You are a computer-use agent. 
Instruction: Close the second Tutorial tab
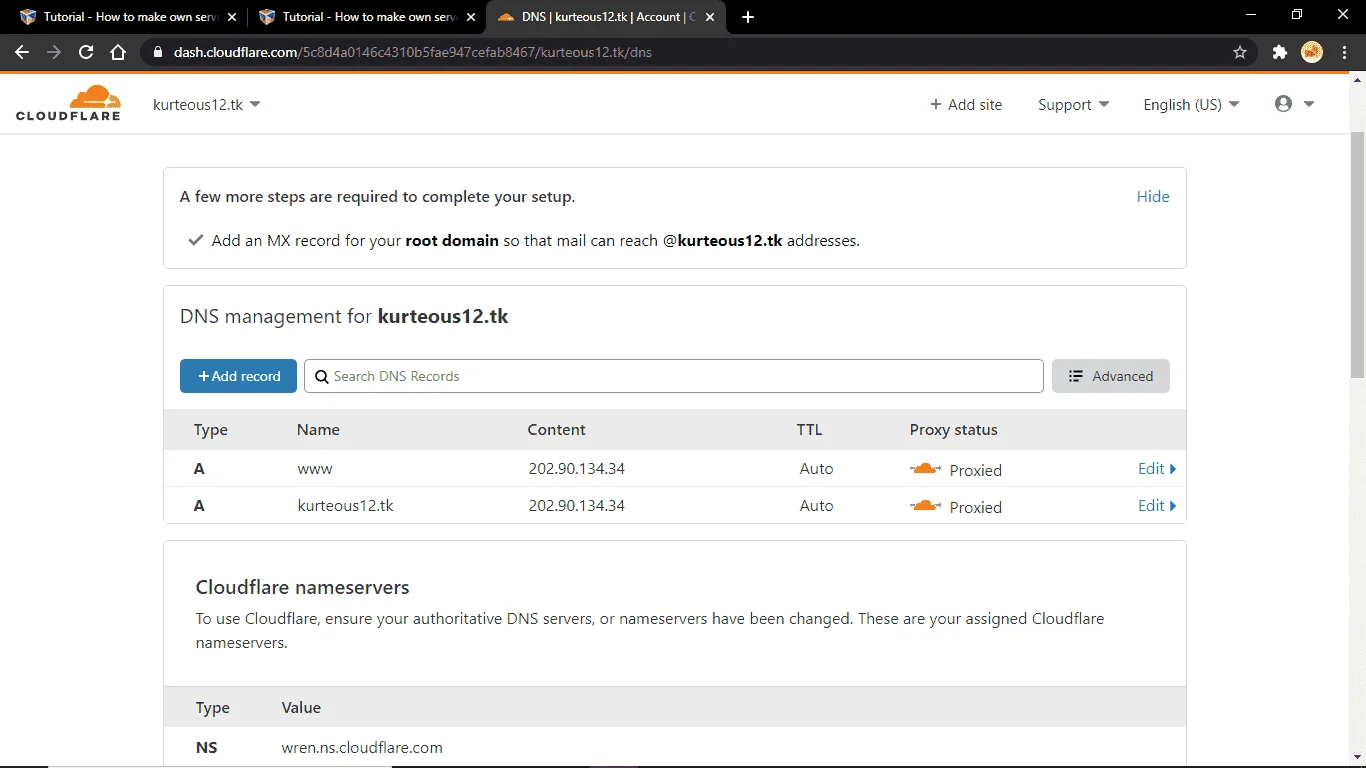(x=471, y=17)
